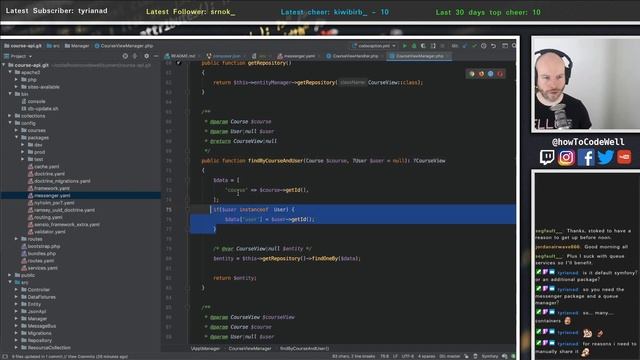Collapse the packages folder
This screenshot has width=640, height=360.
[x=17, y=138]
